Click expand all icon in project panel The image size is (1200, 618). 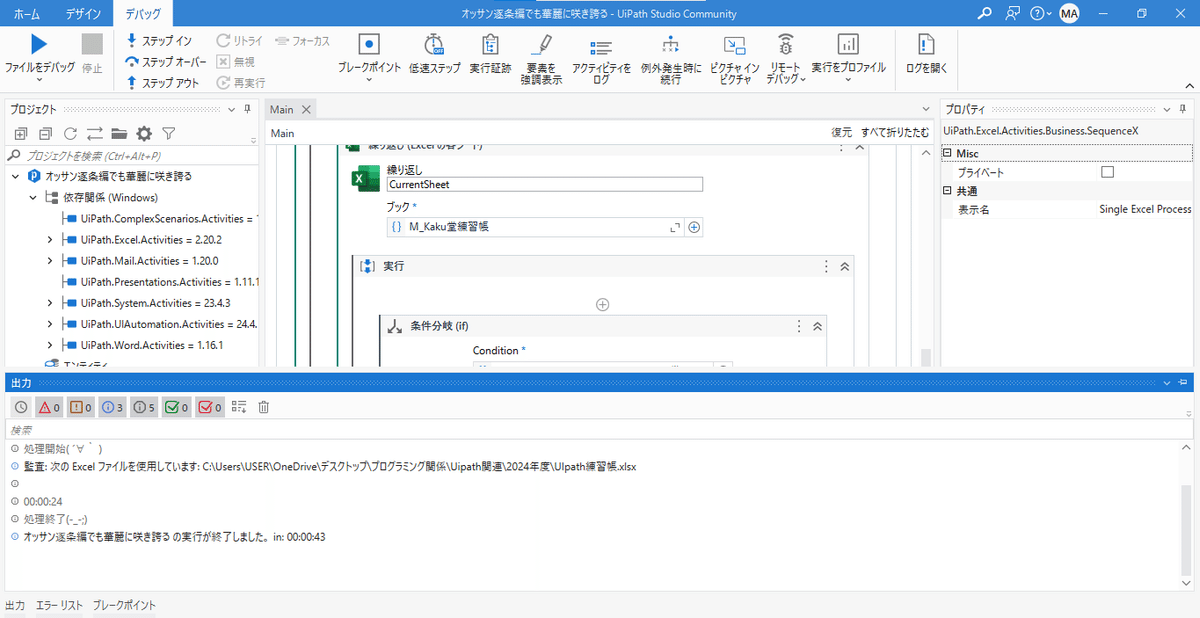pyautogui.click(x=21, y=133)
